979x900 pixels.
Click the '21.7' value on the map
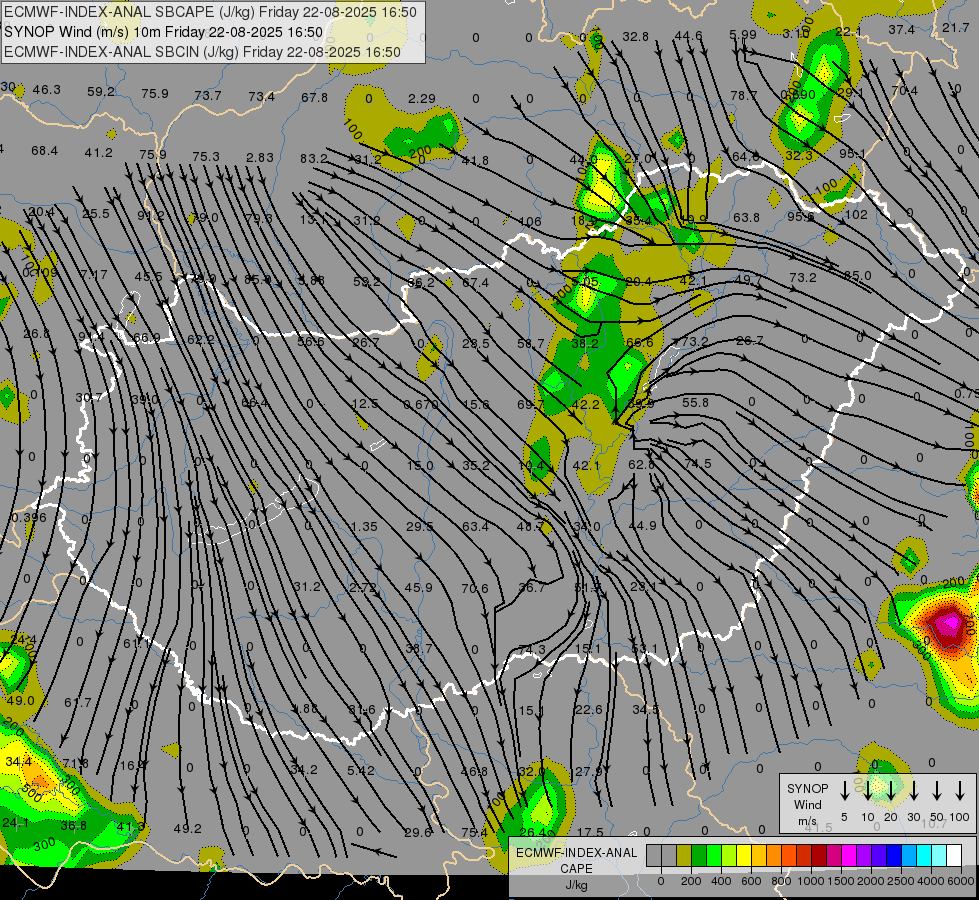tap(956, 27)
